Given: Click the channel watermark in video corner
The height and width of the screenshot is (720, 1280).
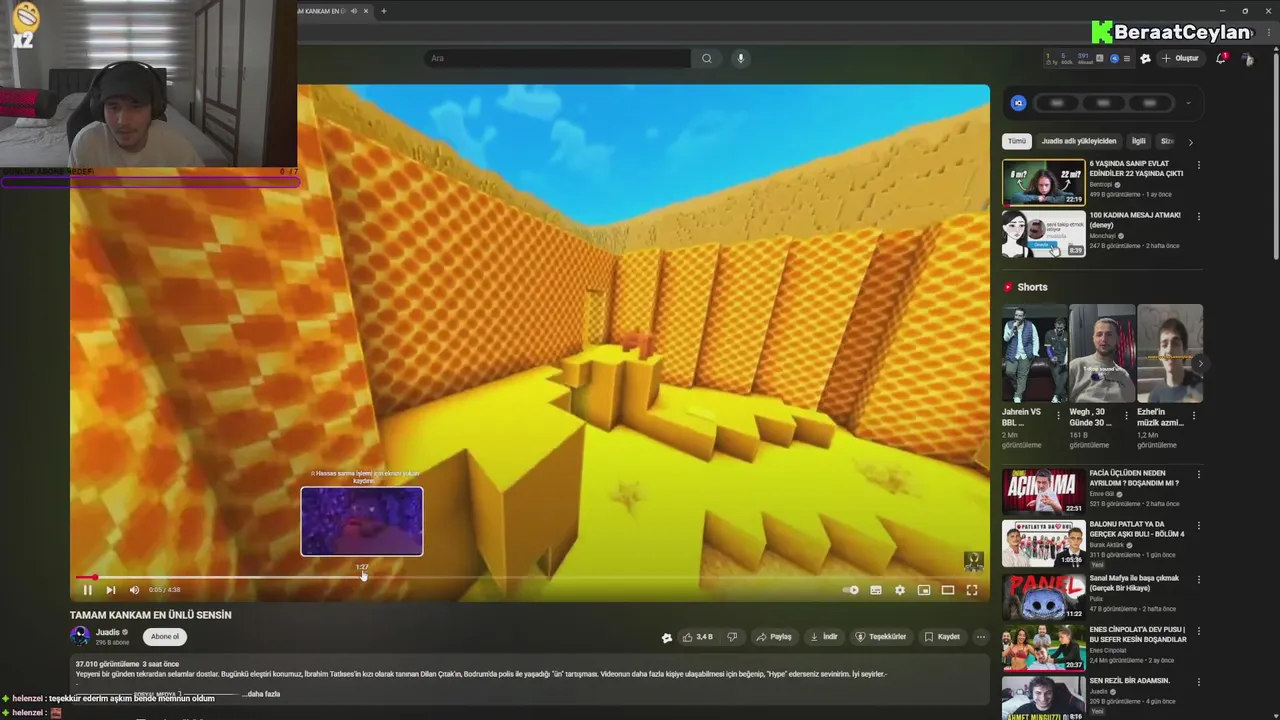Looking at the screenshot, I should [x=973, y=561].
